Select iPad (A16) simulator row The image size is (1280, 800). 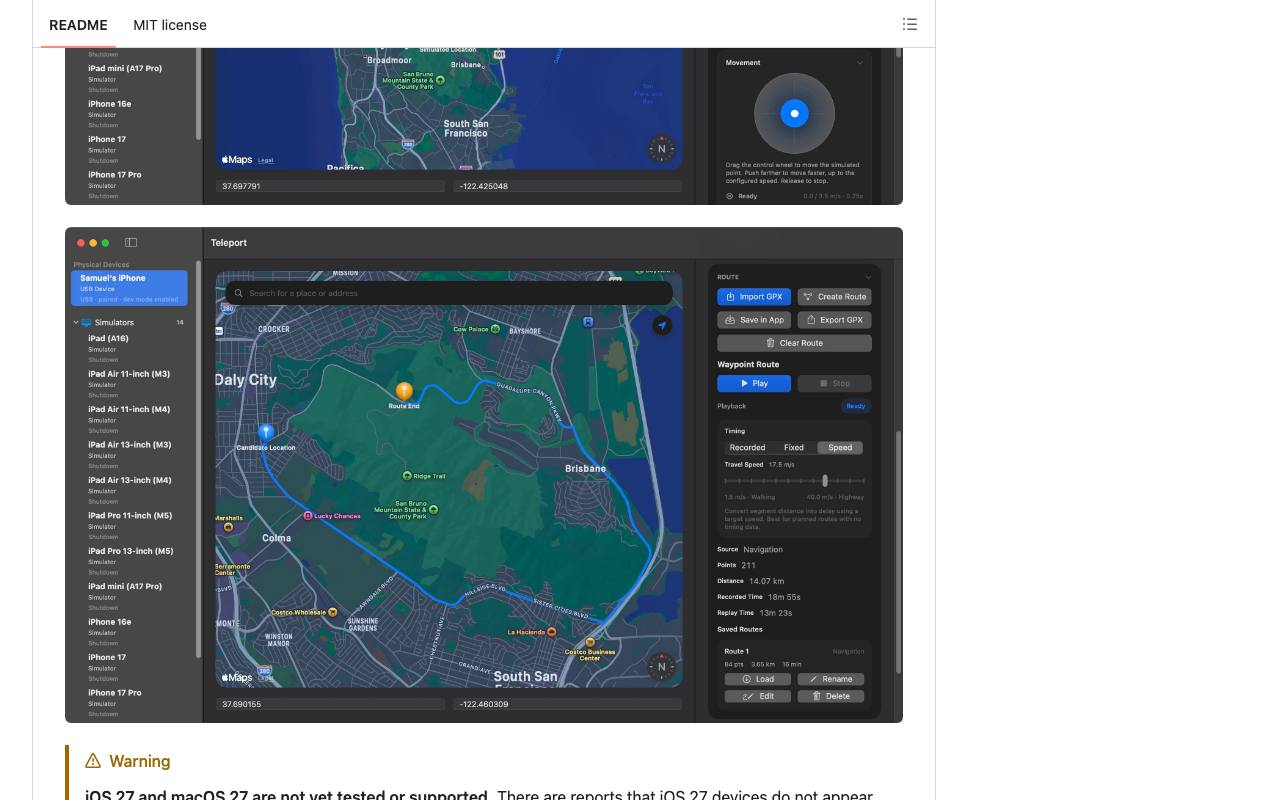[131, 348]
